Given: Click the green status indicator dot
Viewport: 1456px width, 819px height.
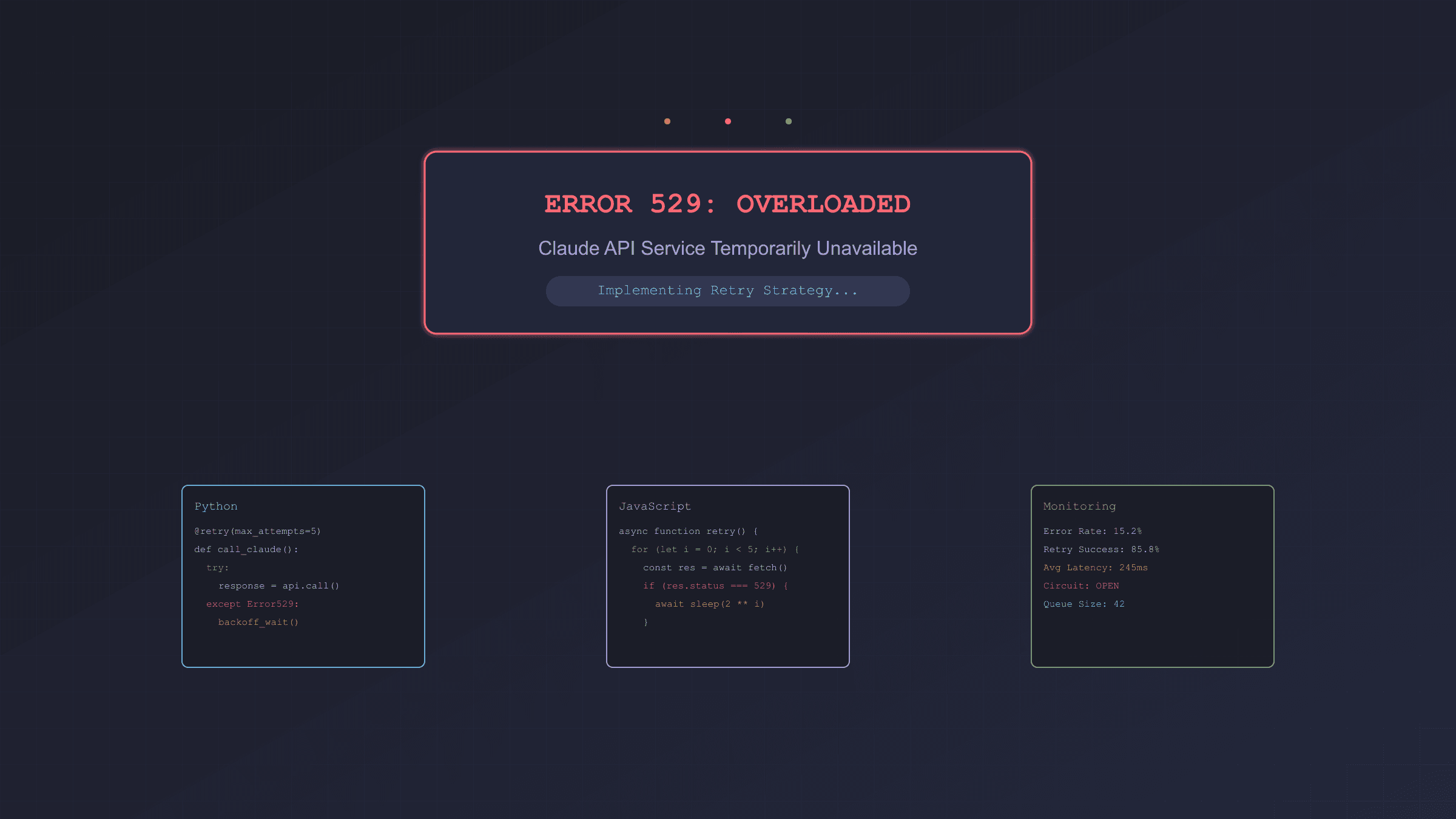Looking at the screenshot, I should [x=788, y=121].
